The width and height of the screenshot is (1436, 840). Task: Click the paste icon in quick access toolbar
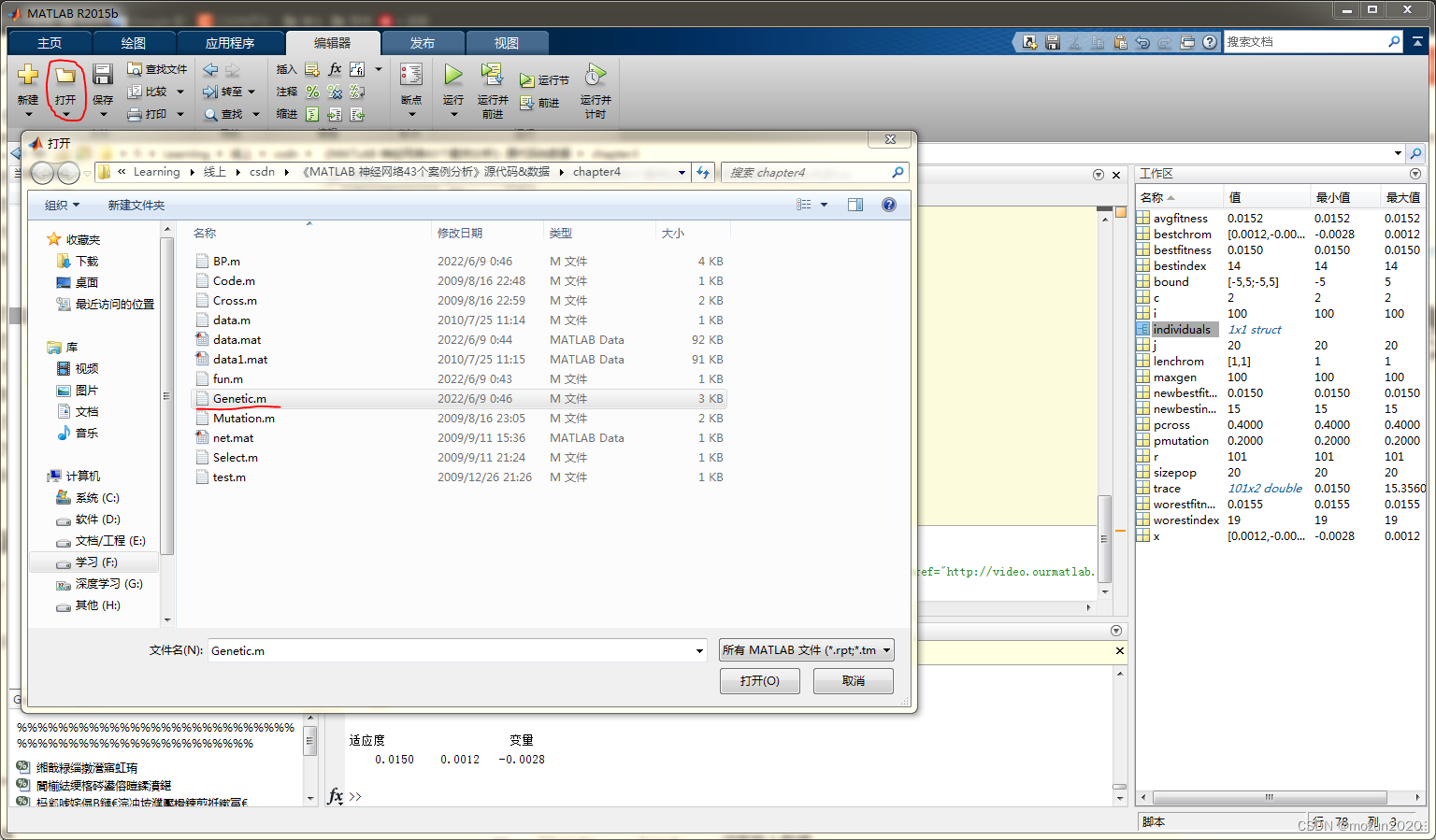coord(1120,42)
